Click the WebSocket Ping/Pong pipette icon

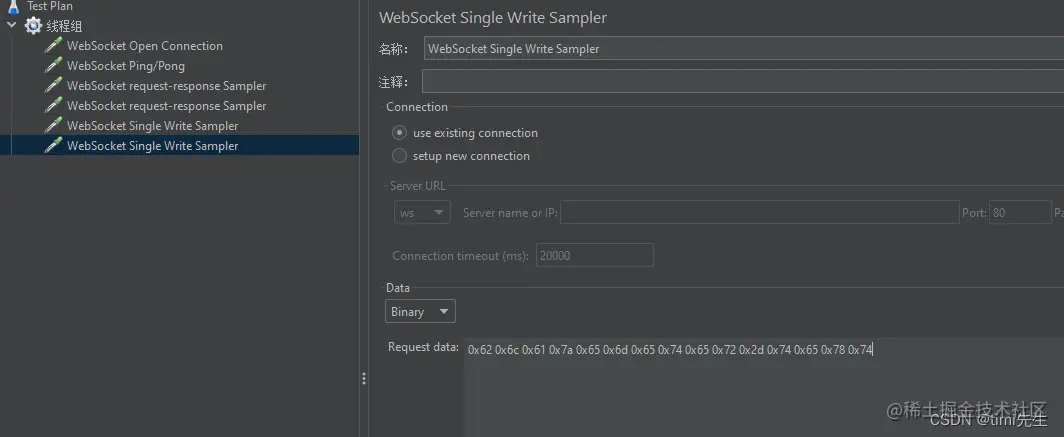[x=53, y=66]
